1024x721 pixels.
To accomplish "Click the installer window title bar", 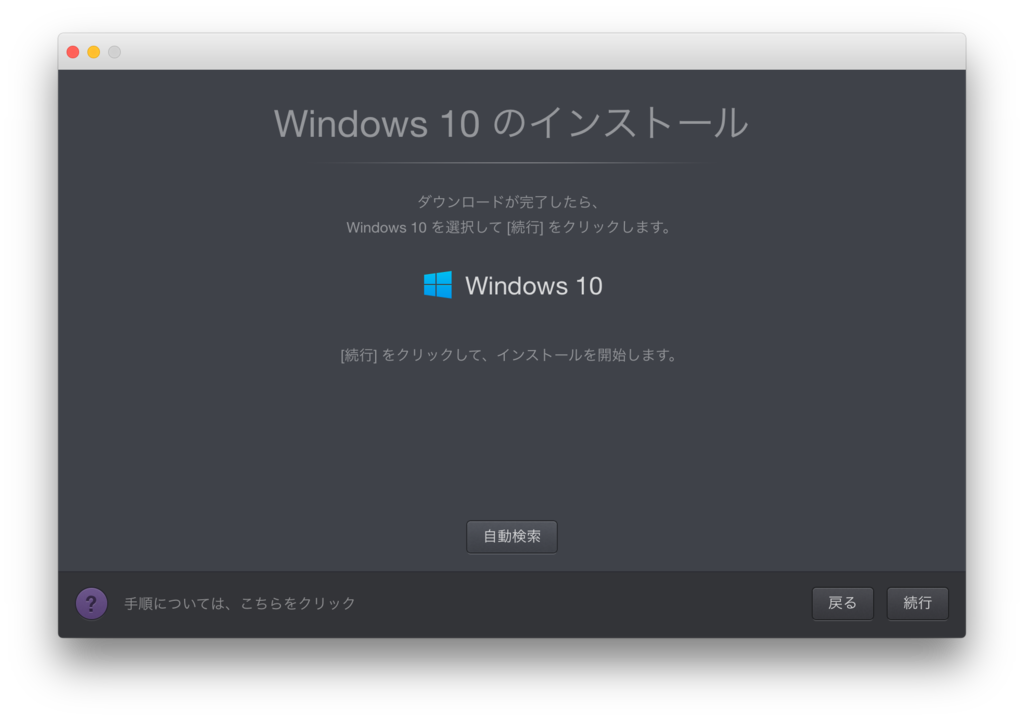I will (512, 51).
